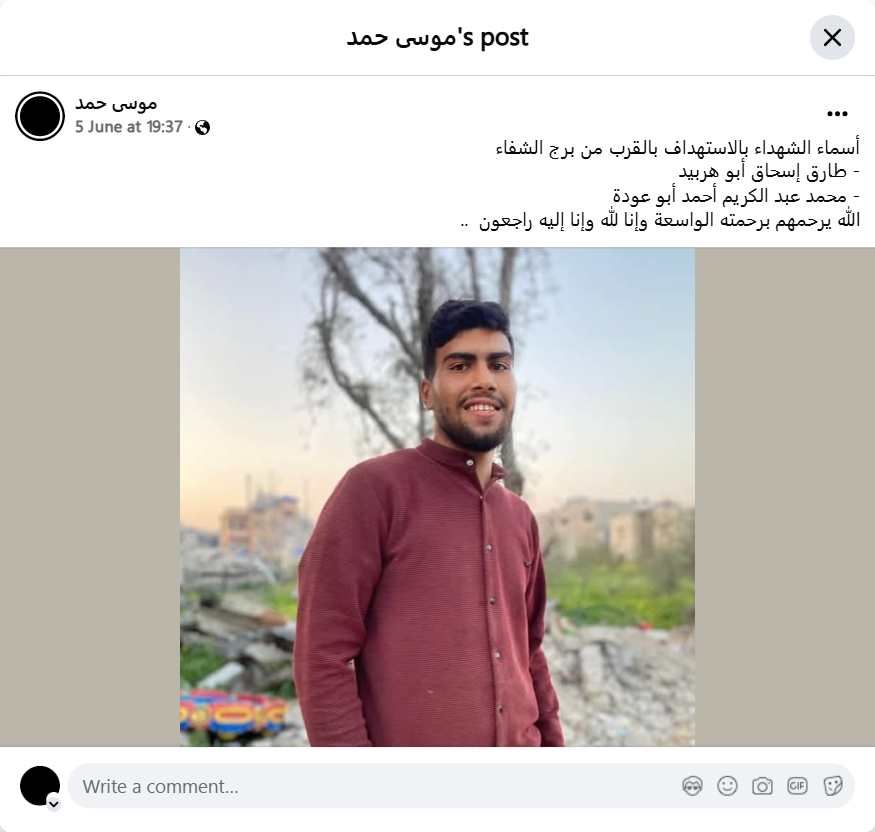Image resolution: width=875 pixels, height=832 pixels.
Task: Open the avatar sticker picker in comment box
Action: [x=692, y=786]
